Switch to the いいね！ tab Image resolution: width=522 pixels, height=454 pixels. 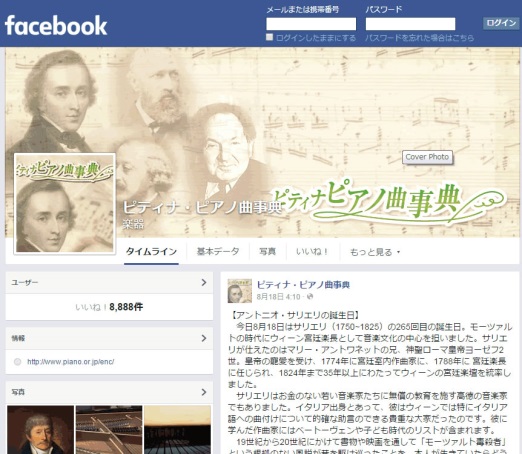(x=312, y=251)
